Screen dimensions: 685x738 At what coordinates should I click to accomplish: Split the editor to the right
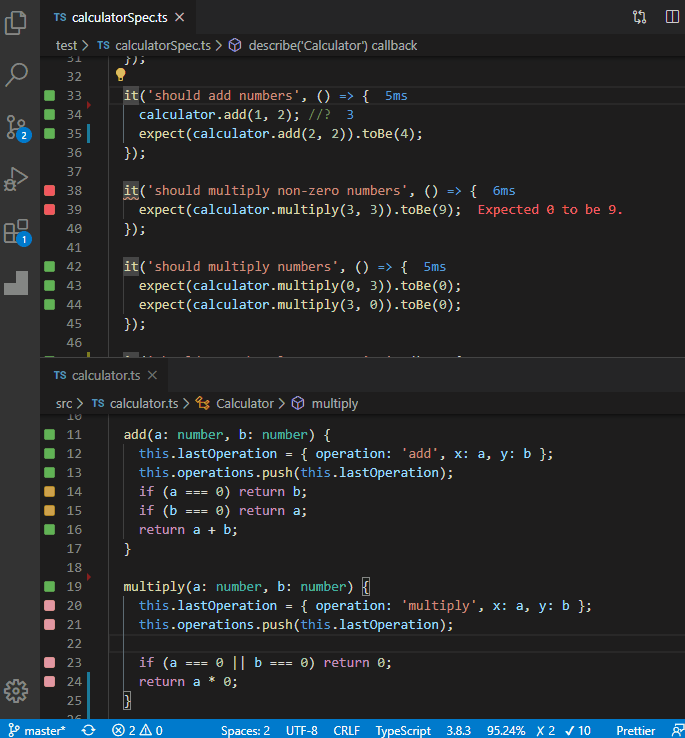coord(671,17)
